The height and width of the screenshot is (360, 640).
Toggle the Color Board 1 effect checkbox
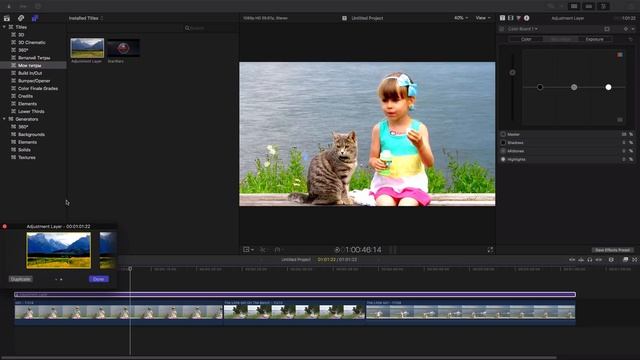(x=502, y=29)
